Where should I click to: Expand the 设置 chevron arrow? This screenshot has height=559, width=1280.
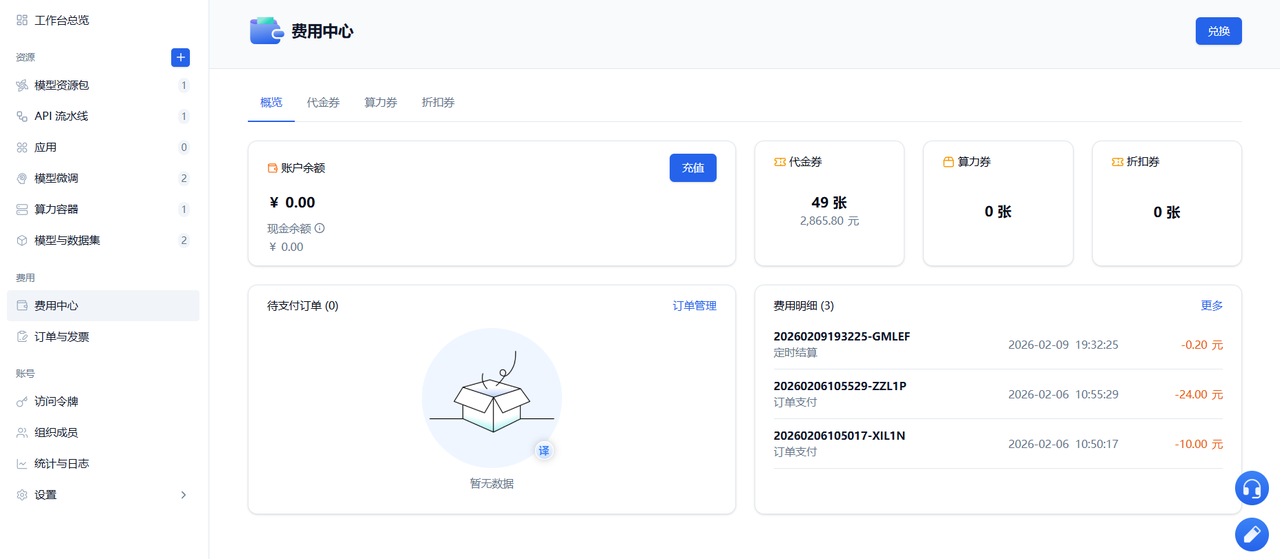point(183,495)
